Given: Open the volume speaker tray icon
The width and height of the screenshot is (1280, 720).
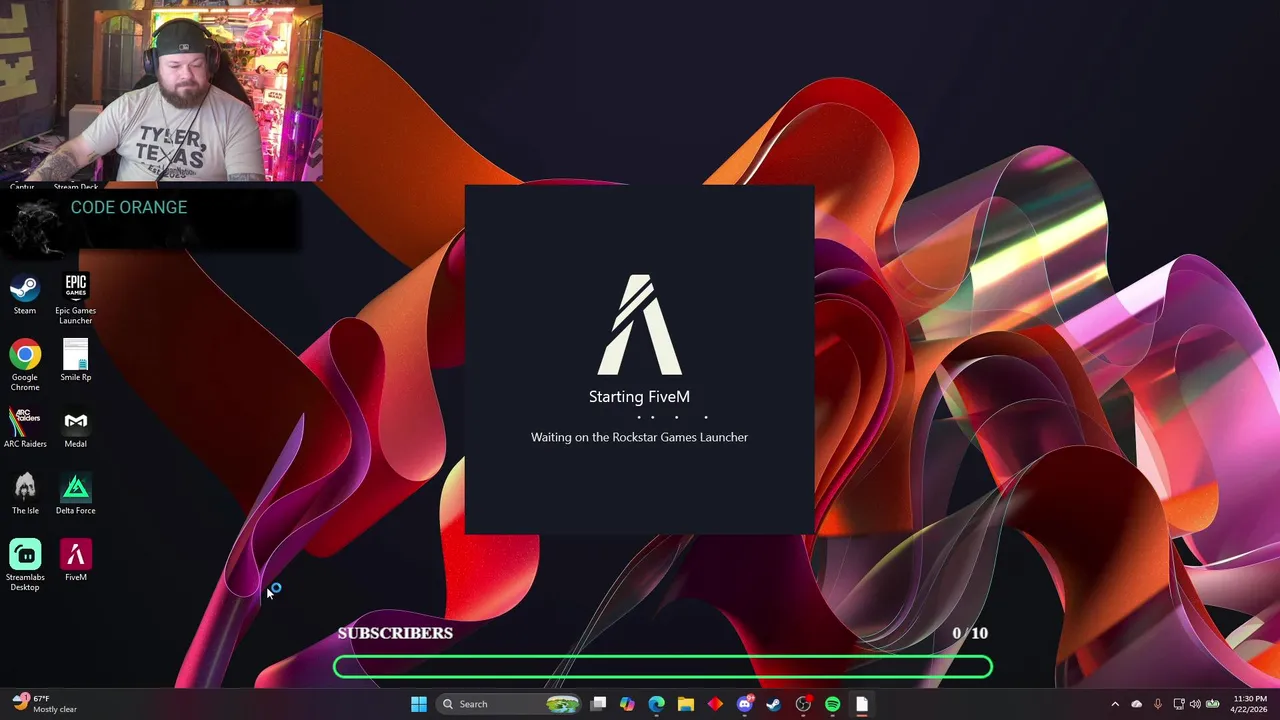Looking at the screenshot, I should [1195, 704].
